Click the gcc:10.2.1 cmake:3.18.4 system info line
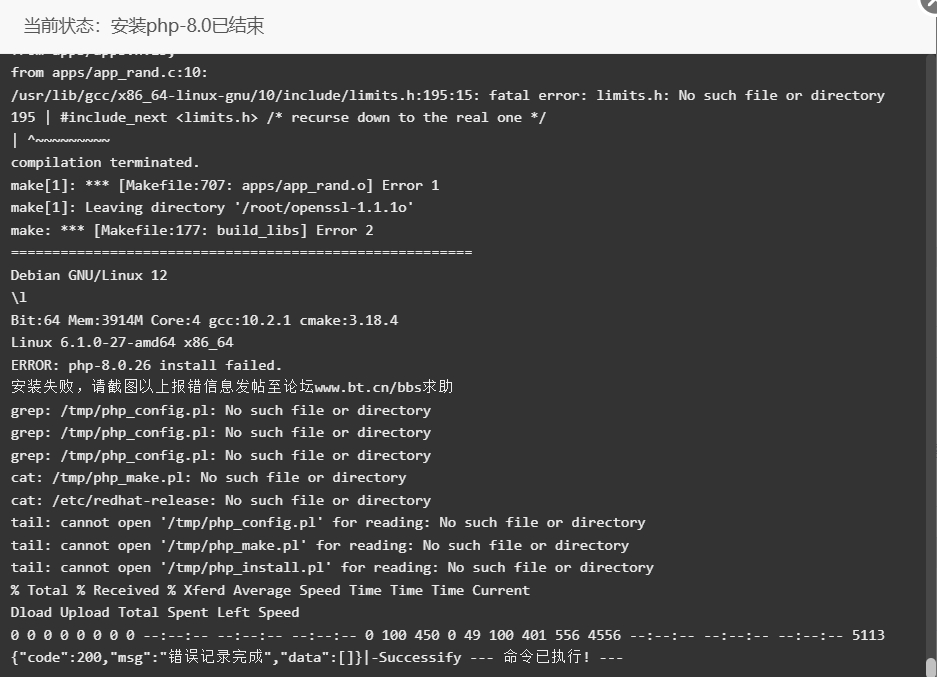 pos(204,320)
